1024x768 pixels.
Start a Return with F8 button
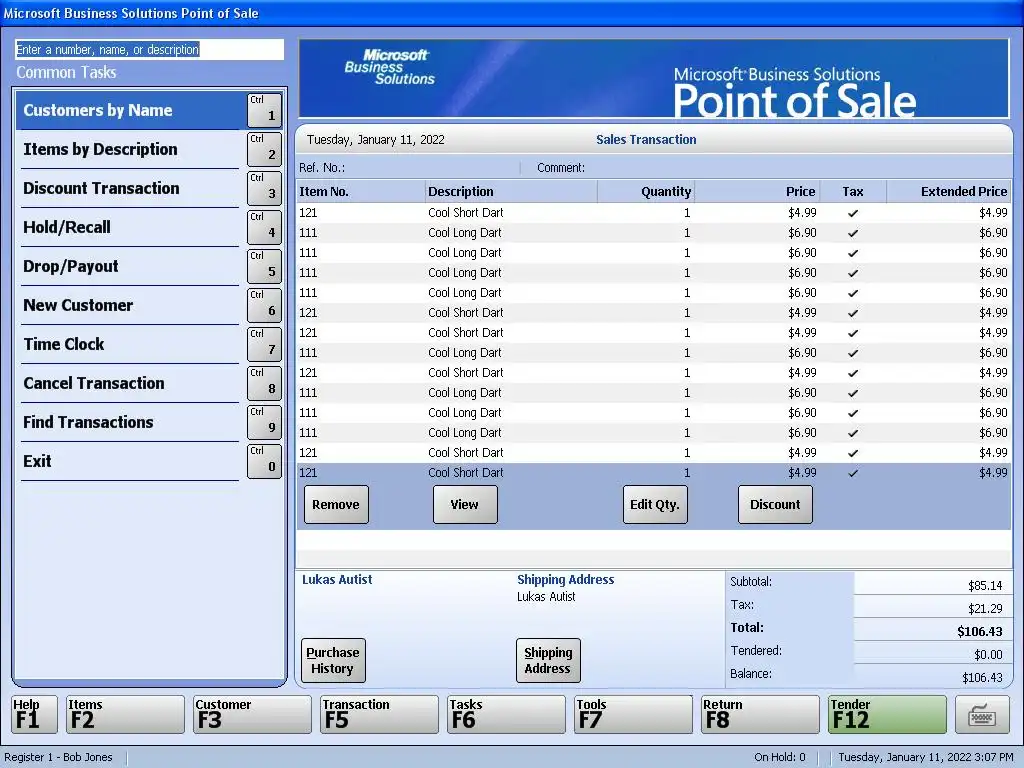[760, 714]
